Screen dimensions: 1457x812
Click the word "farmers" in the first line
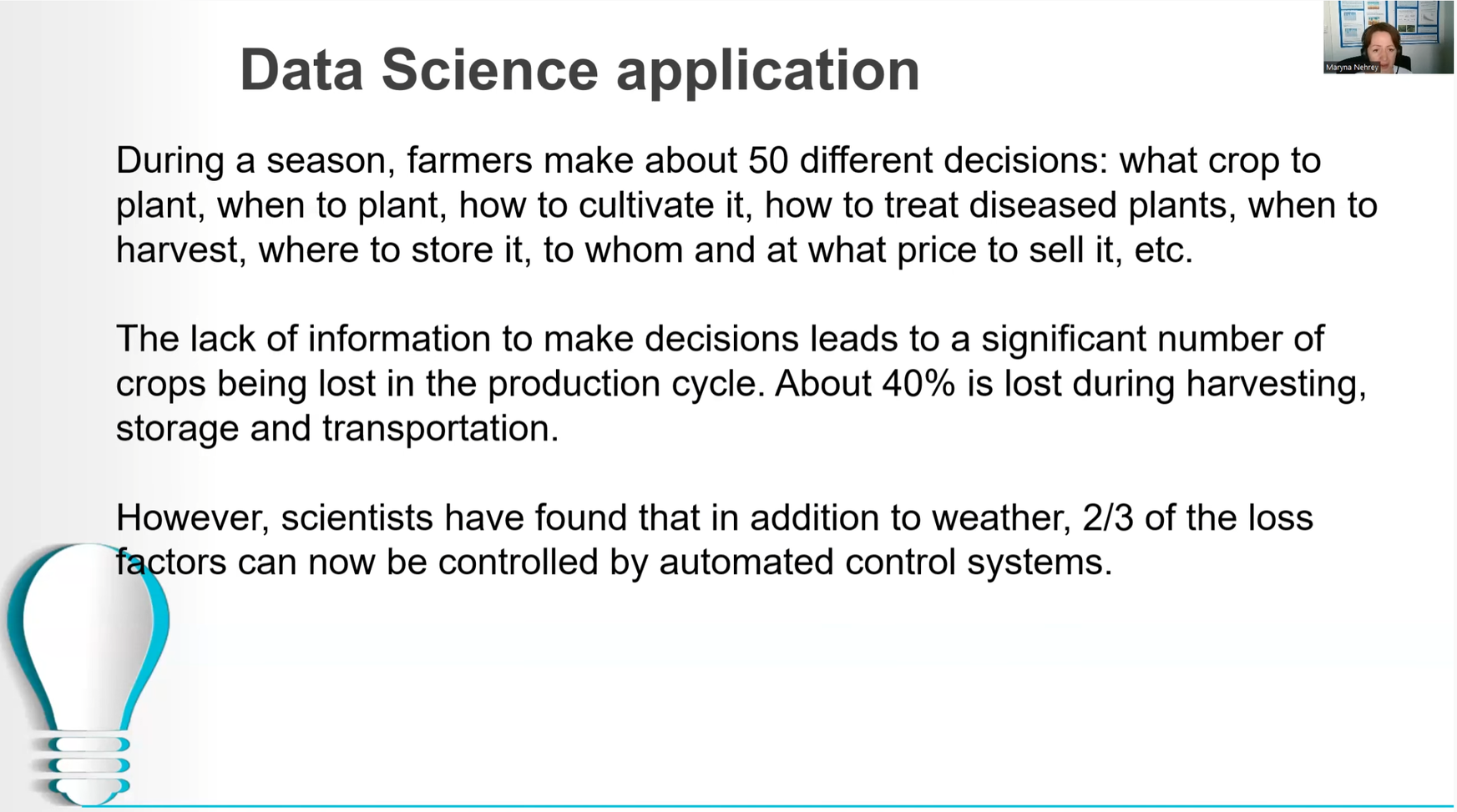pyautogui.click(x=469, y=160)
